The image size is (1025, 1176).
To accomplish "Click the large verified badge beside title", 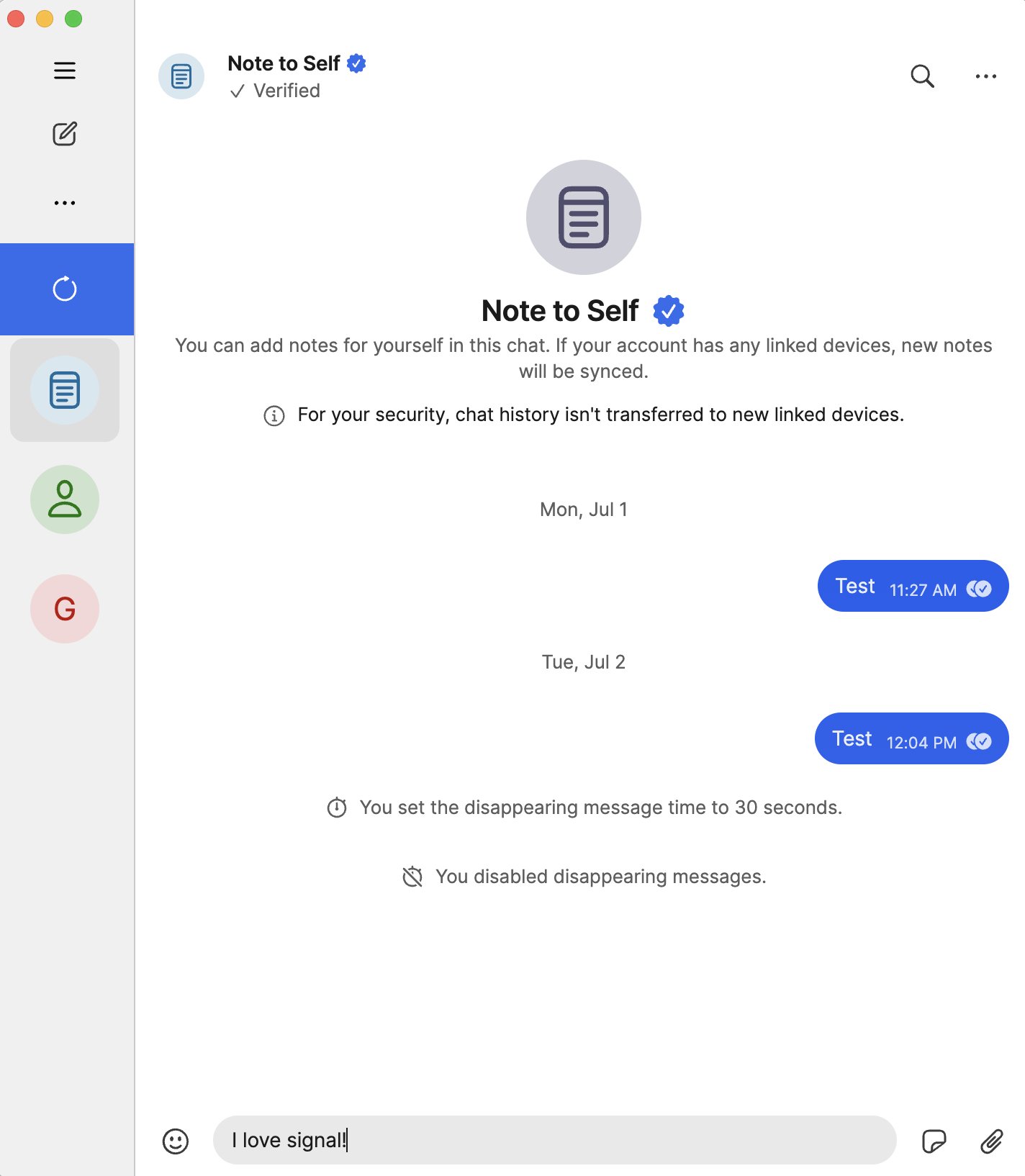I will coord(669,311).
